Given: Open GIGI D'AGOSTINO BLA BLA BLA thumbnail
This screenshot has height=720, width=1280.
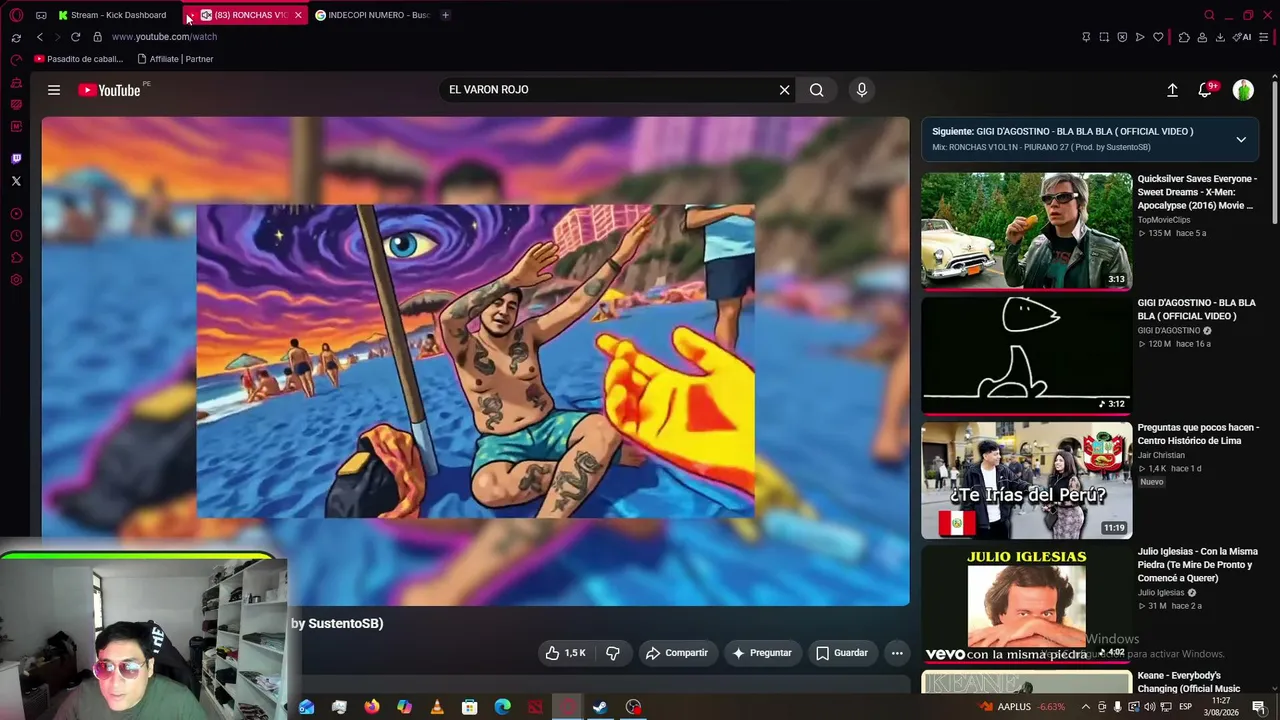Looking at the screenshot, I should pyautogui.click(x=1027, y=355).
